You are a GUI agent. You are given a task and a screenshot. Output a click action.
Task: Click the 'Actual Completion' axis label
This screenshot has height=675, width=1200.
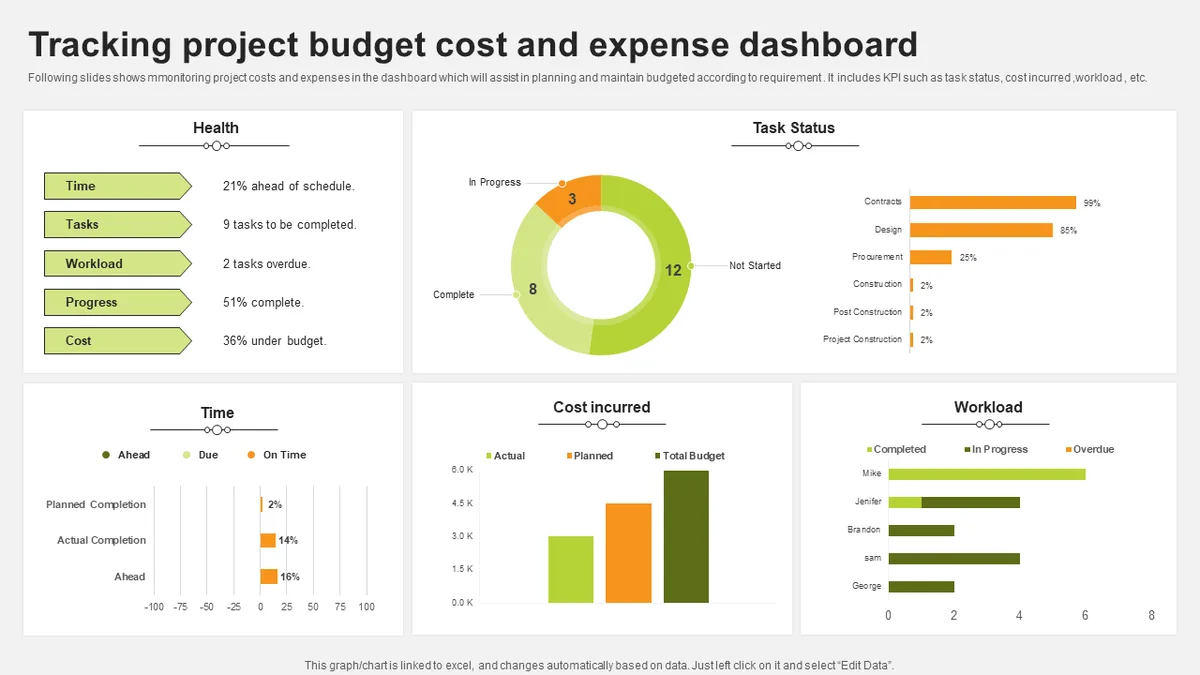click(x=101, y=540)
